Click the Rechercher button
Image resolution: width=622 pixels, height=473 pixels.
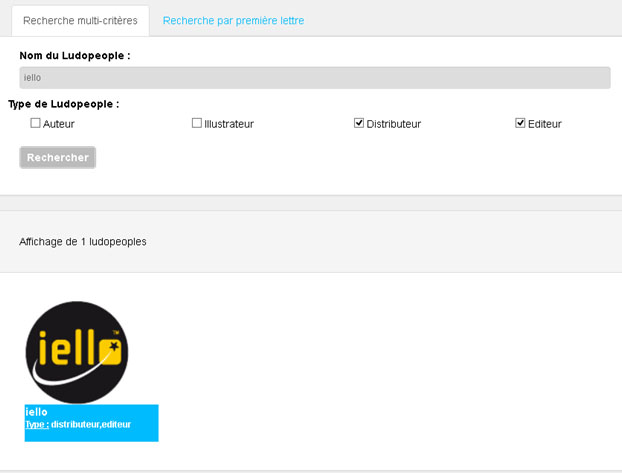(x=58, y=158)
